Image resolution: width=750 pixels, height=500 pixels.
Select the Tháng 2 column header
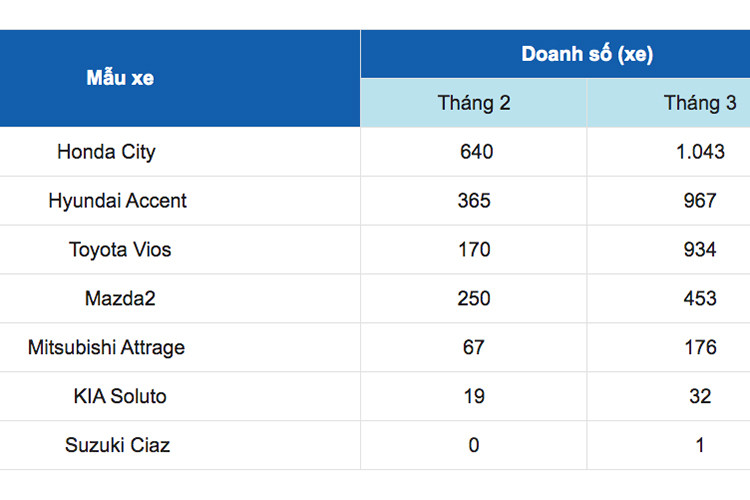(x=474, y=103)
